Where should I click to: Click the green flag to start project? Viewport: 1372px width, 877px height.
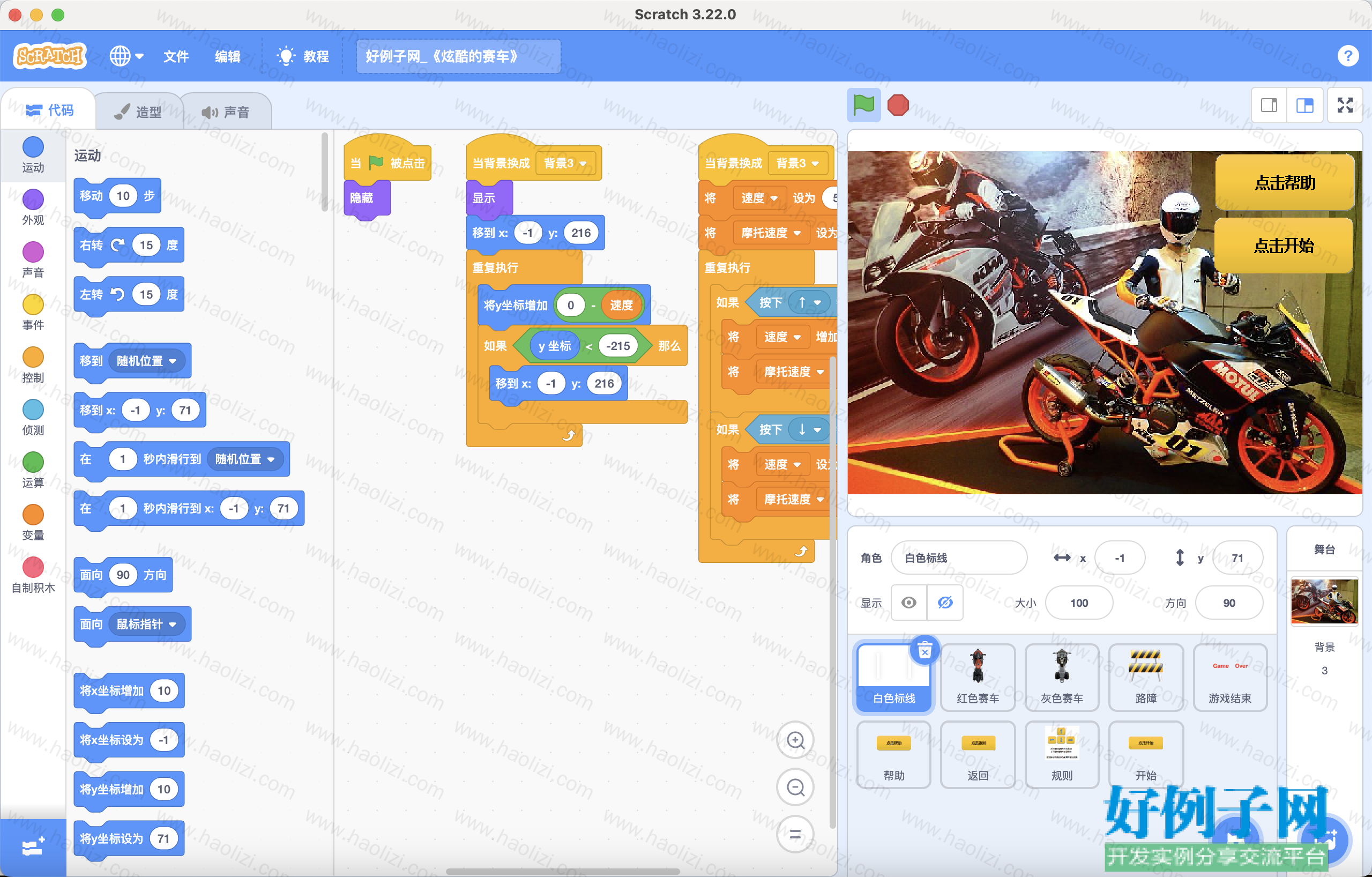[x=863, y=105]
